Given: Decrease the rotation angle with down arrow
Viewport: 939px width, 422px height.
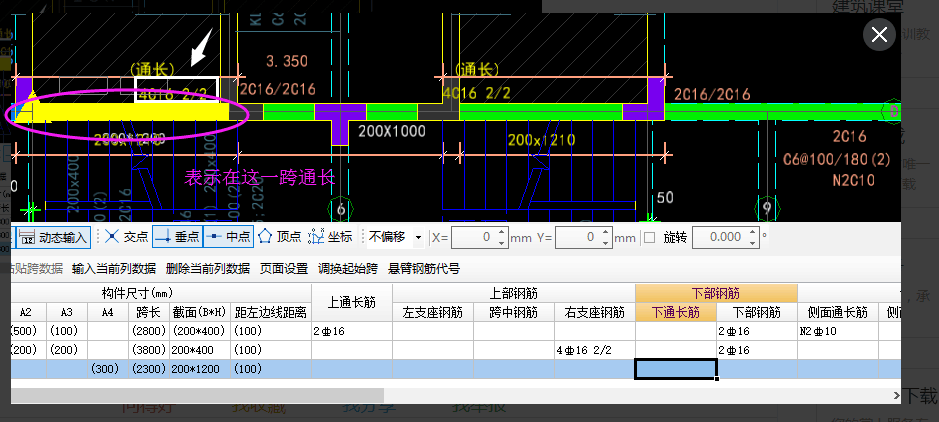Looking at the screenshot, I should click(x=753, y=242).
